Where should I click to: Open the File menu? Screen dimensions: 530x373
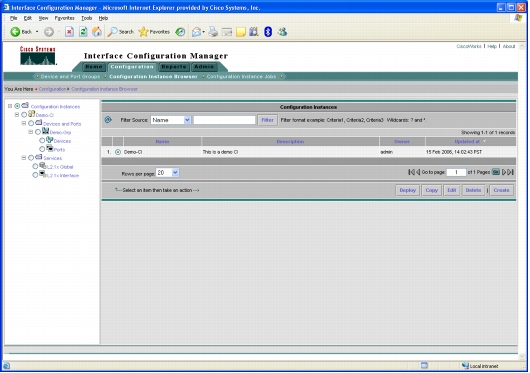coord(14,18)
